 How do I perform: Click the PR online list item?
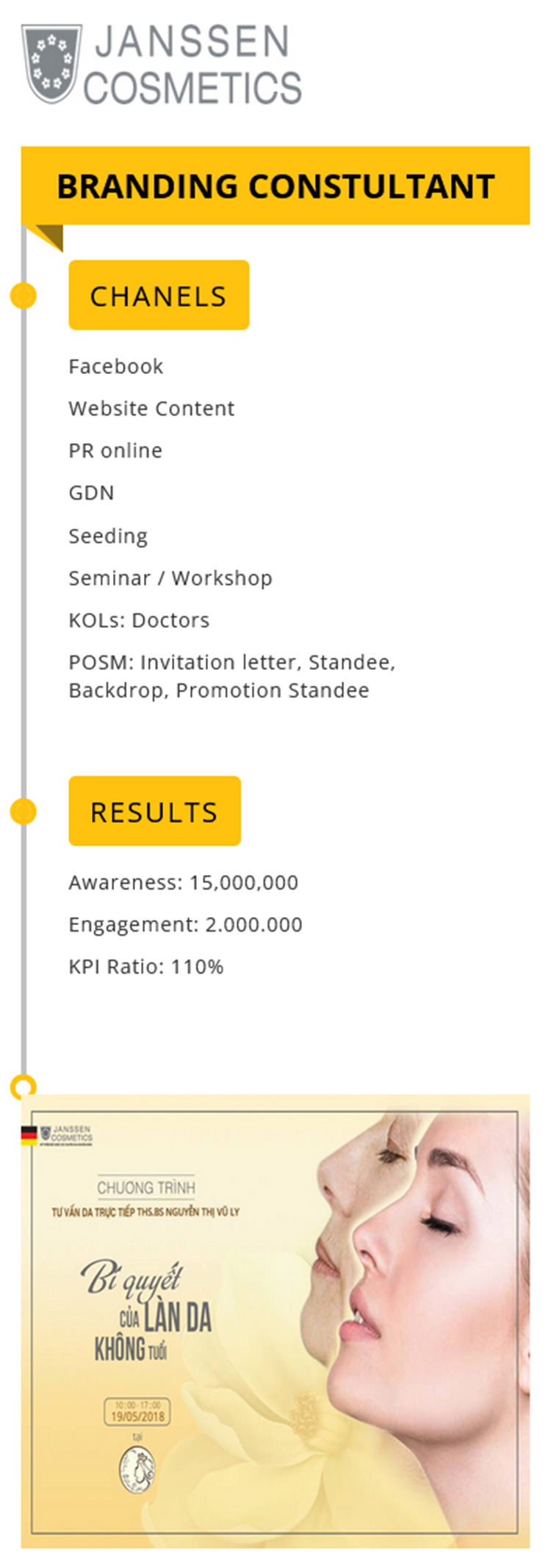115,450
